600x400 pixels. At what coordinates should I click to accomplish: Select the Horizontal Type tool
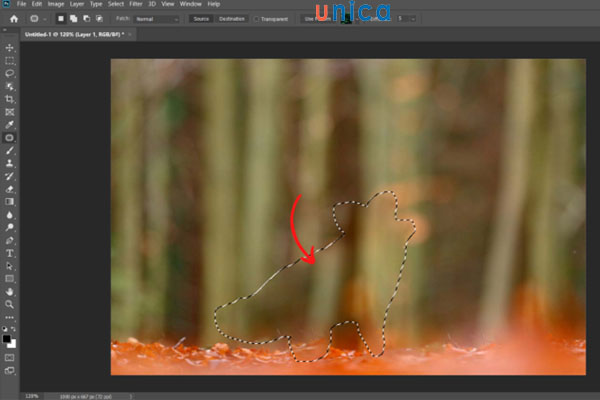coord(10,253)
